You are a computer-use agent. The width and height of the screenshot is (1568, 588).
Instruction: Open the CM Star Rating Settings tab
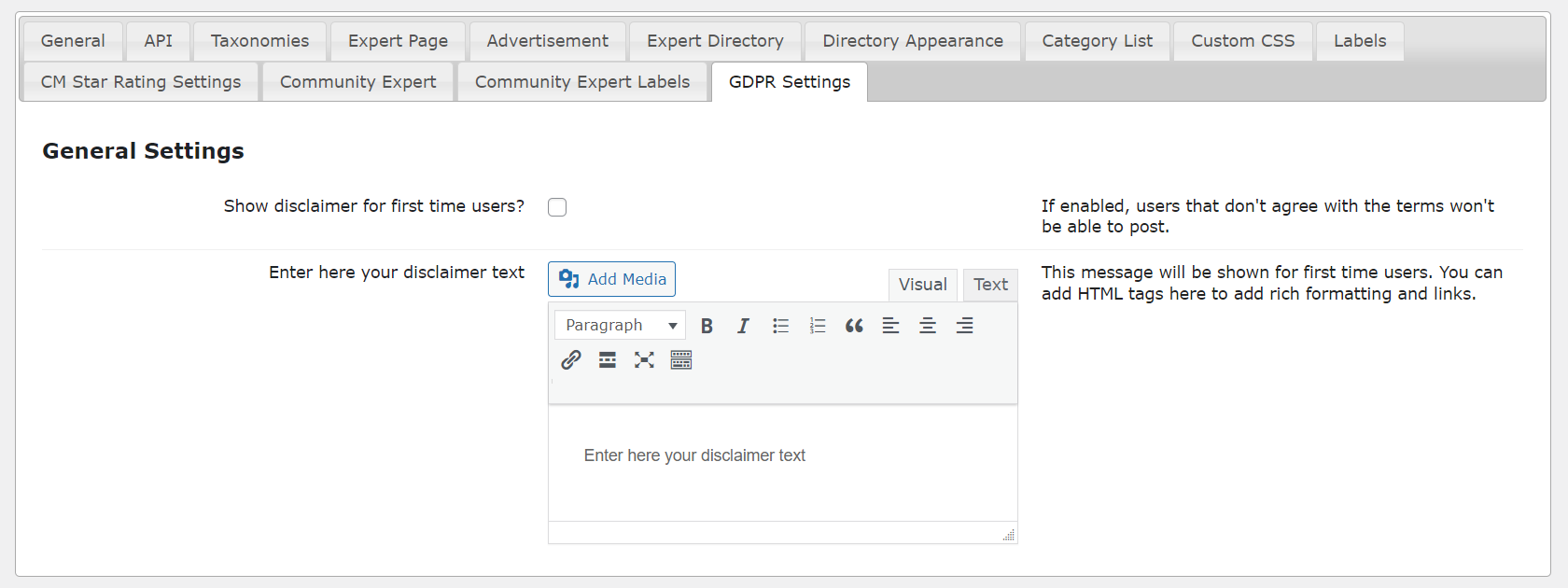click(x=141, y=82)
